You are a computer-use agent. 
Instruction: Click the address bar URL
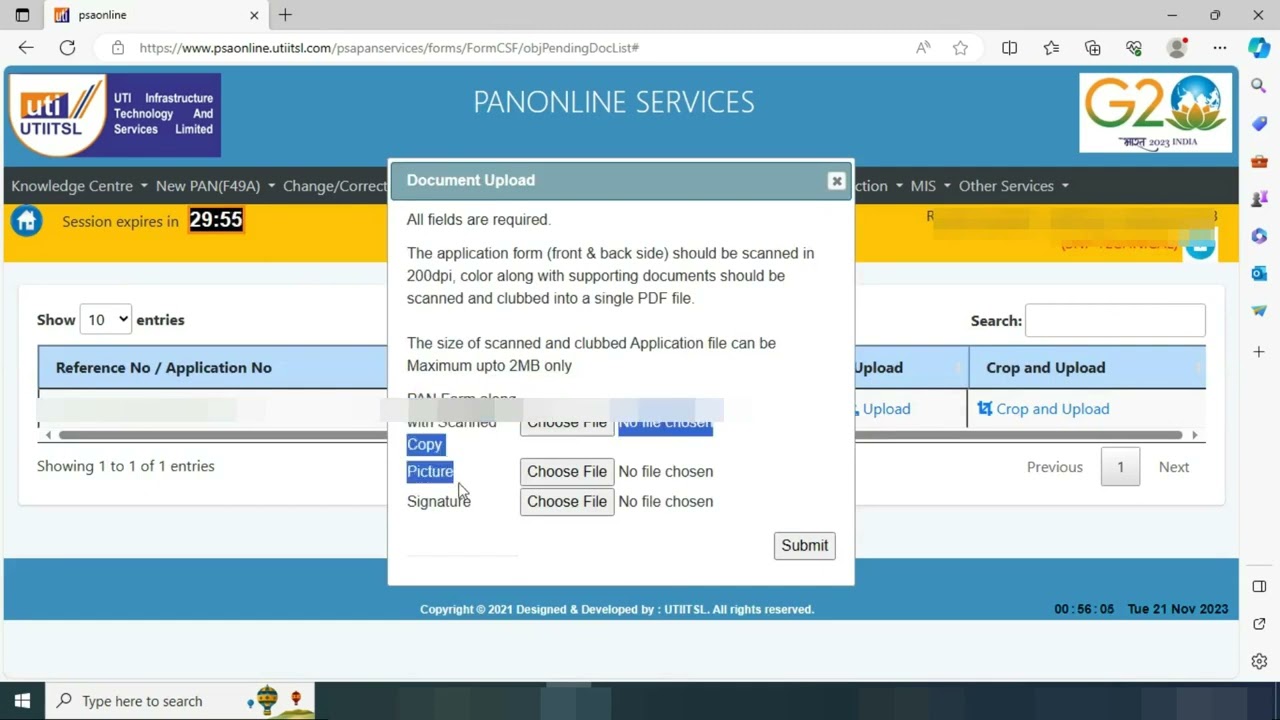pos(389,47)
